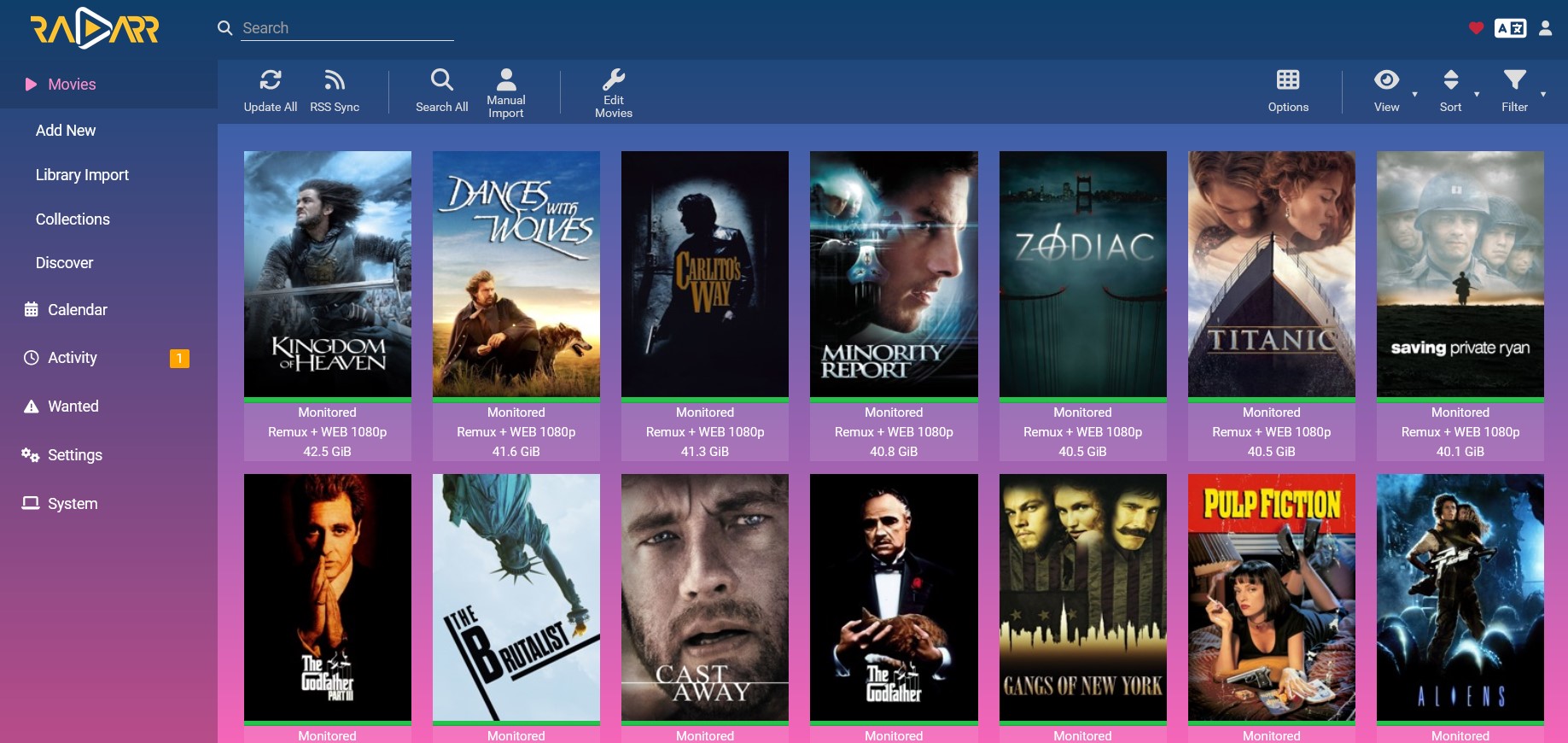This screenshot has width=1568, height=743.
Task: Open Saving Private Ryan poster
Action: point(1460,274)
